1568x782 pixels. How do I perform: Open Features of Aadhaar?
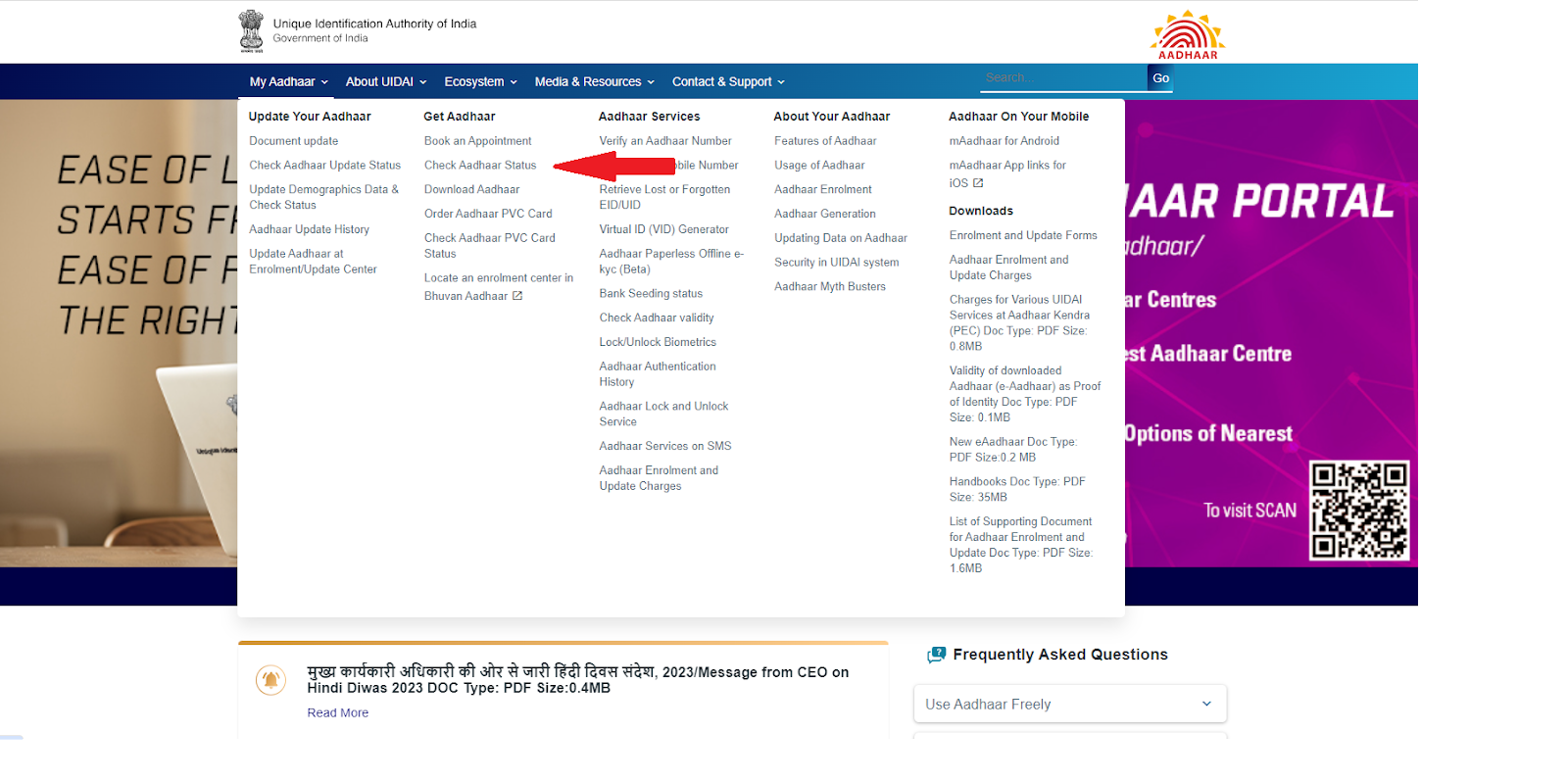[825, 141]
